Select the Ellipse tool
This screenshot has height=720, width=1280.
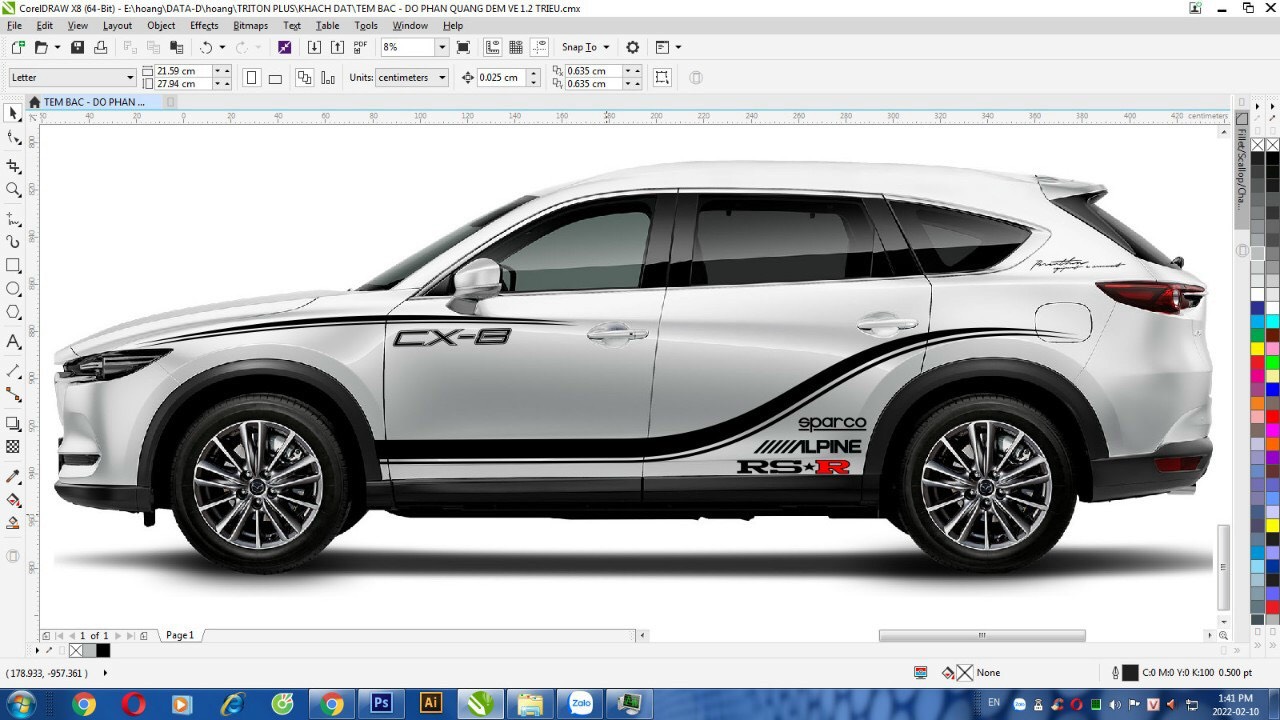tap(13, 289)
